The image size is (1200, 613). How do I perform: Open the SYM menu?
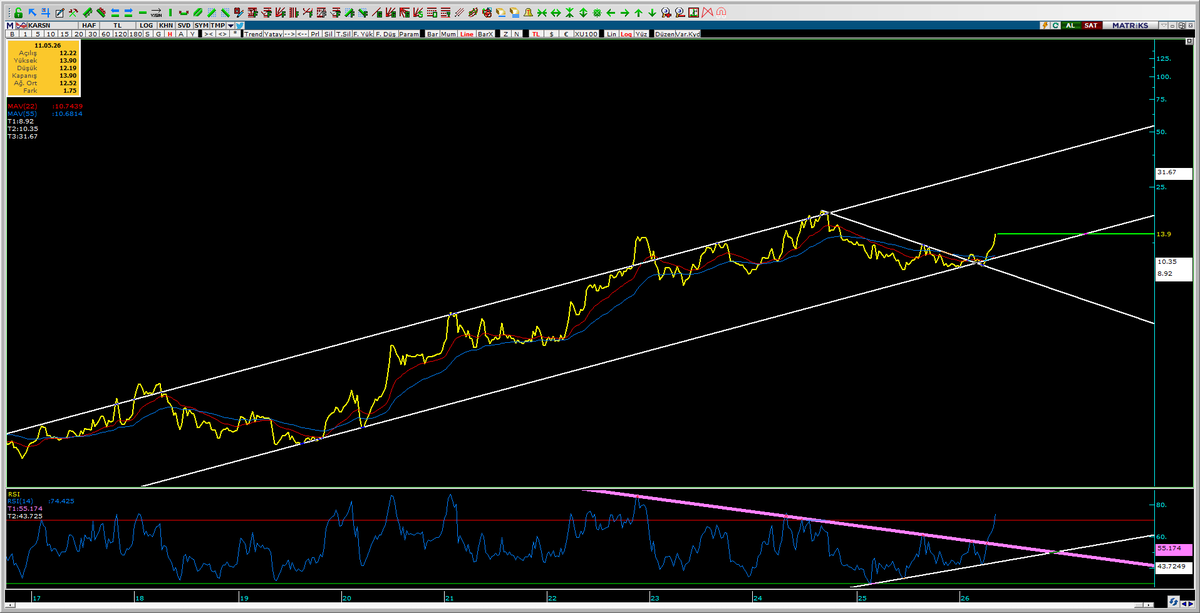pos(202,24)
